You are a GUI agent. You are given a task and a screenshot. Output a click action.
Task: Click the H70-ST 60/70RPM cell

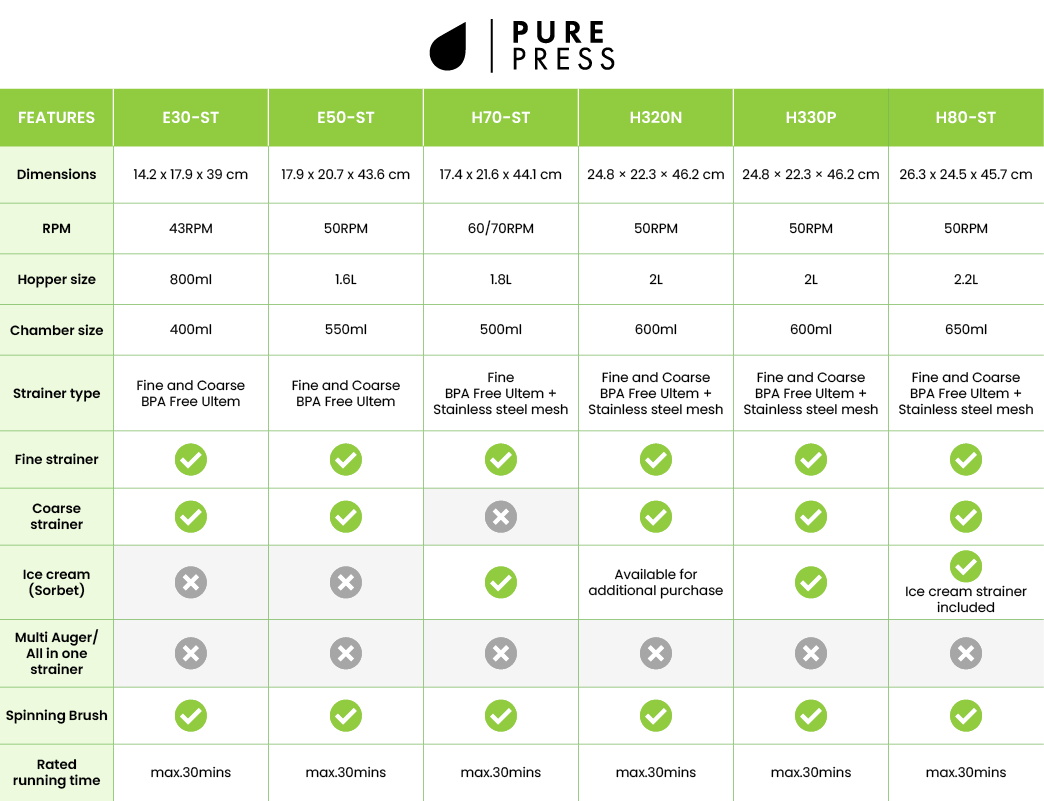point(501,229)
